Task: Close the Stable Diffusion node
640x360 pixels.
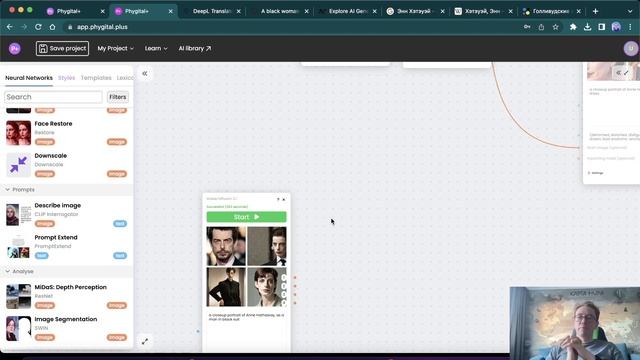Action: (x=284, y=199)
